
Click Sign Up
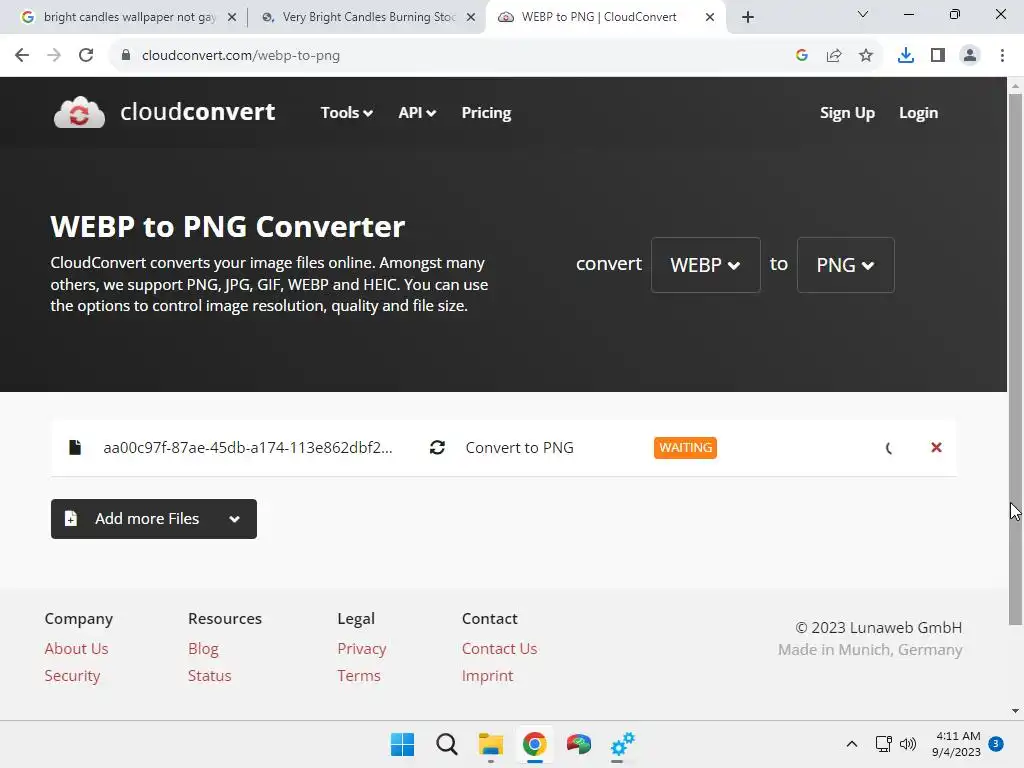tap(848, 113)
